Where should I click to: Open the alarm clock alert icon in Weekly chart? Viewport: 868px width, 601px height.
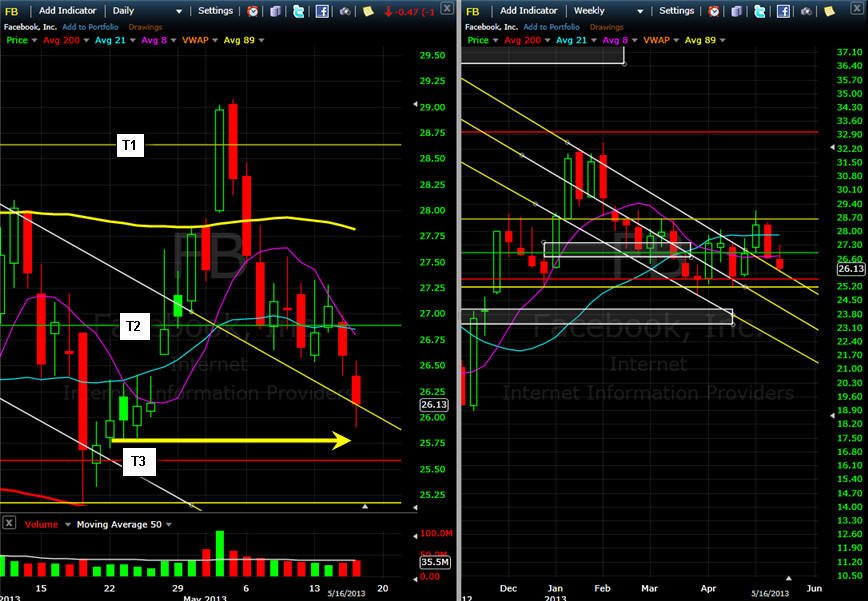(714, 11)
